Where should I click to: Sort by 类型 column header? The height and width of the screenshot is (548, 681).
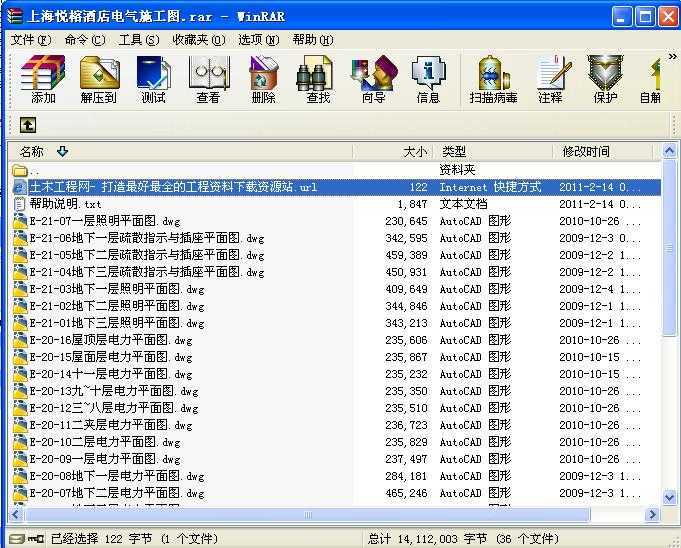494,152
